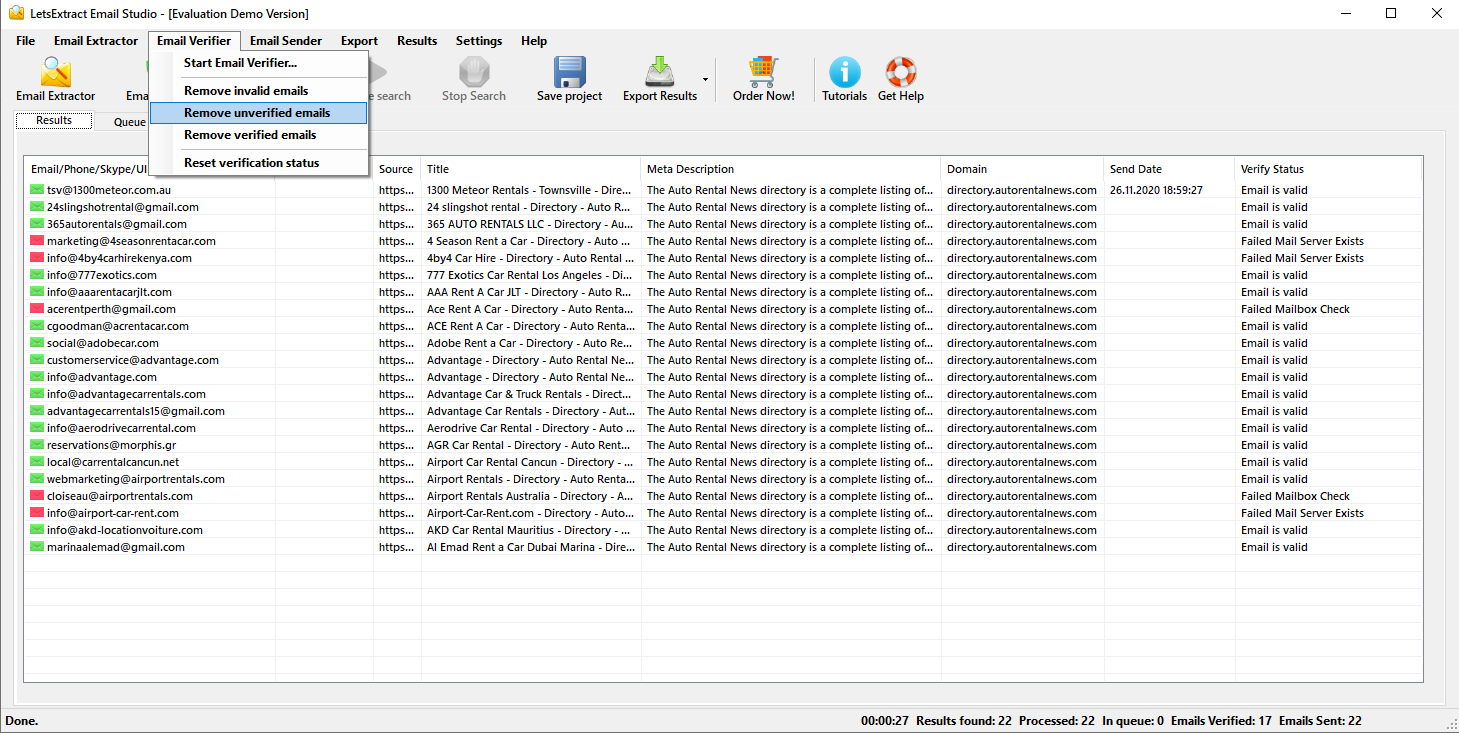Sort by Verify Status column header
The width and height of the screenshot is (1459, 733).
point(1272,169)
